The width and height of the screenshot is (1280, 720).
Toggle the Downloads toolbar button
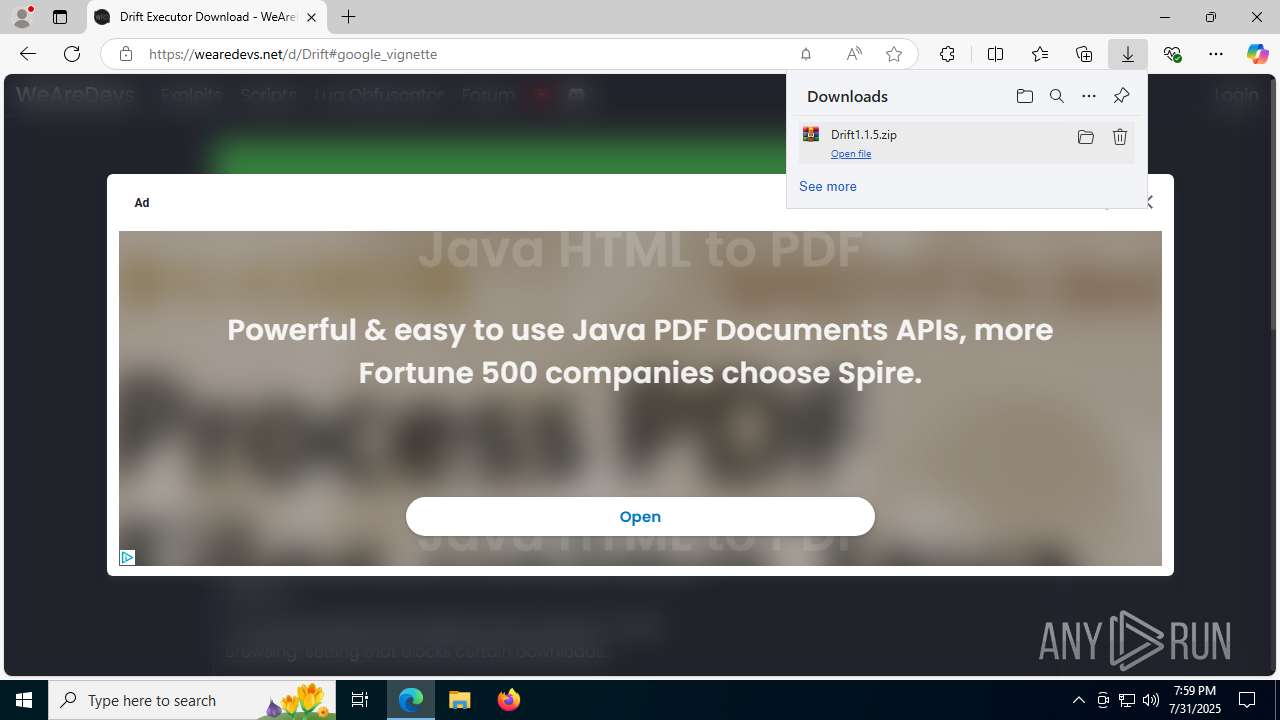click(x=1128, y=54)
